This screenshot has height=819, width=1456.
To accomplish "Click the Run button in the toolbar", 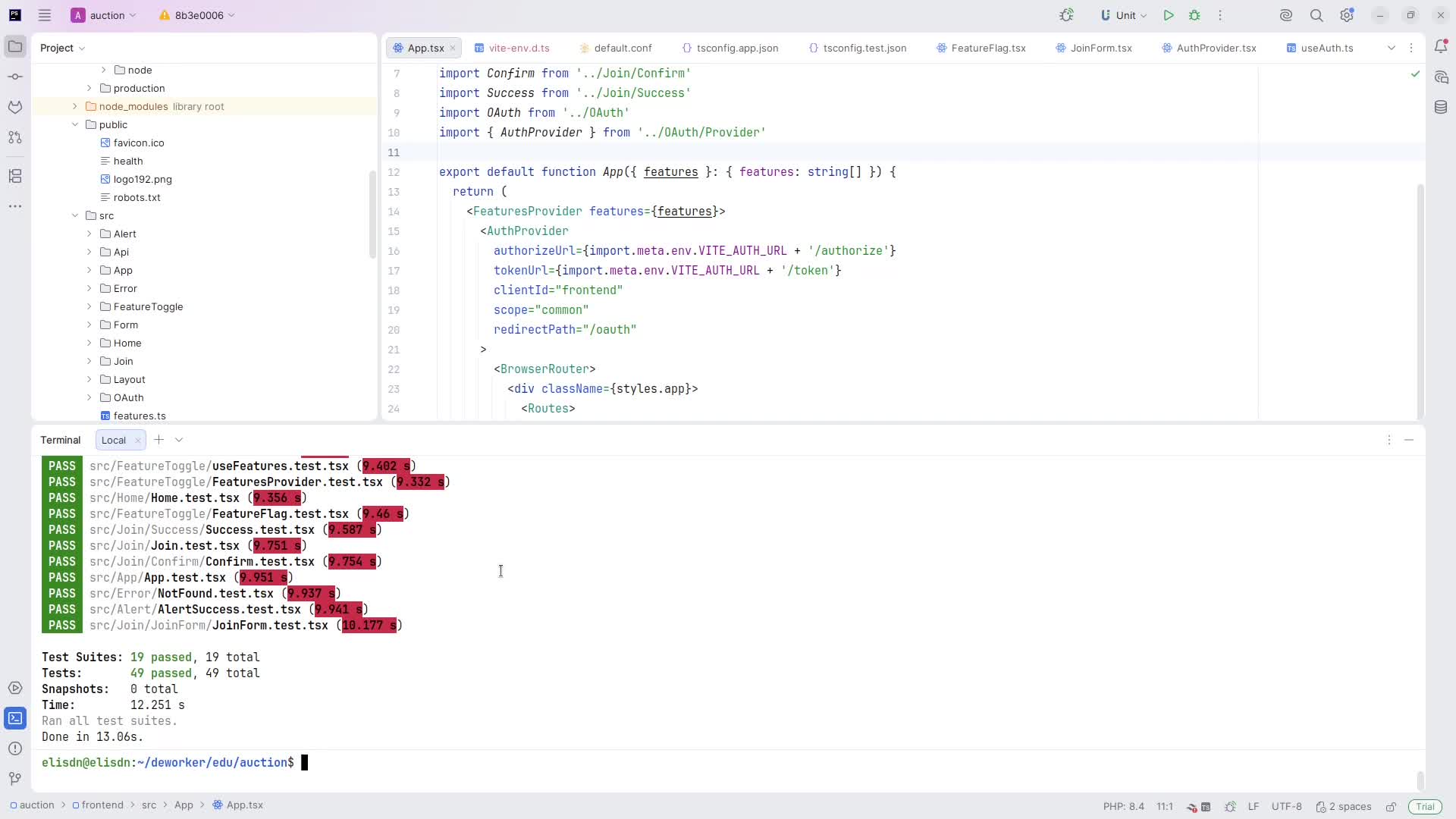I will click(1169, 15).
